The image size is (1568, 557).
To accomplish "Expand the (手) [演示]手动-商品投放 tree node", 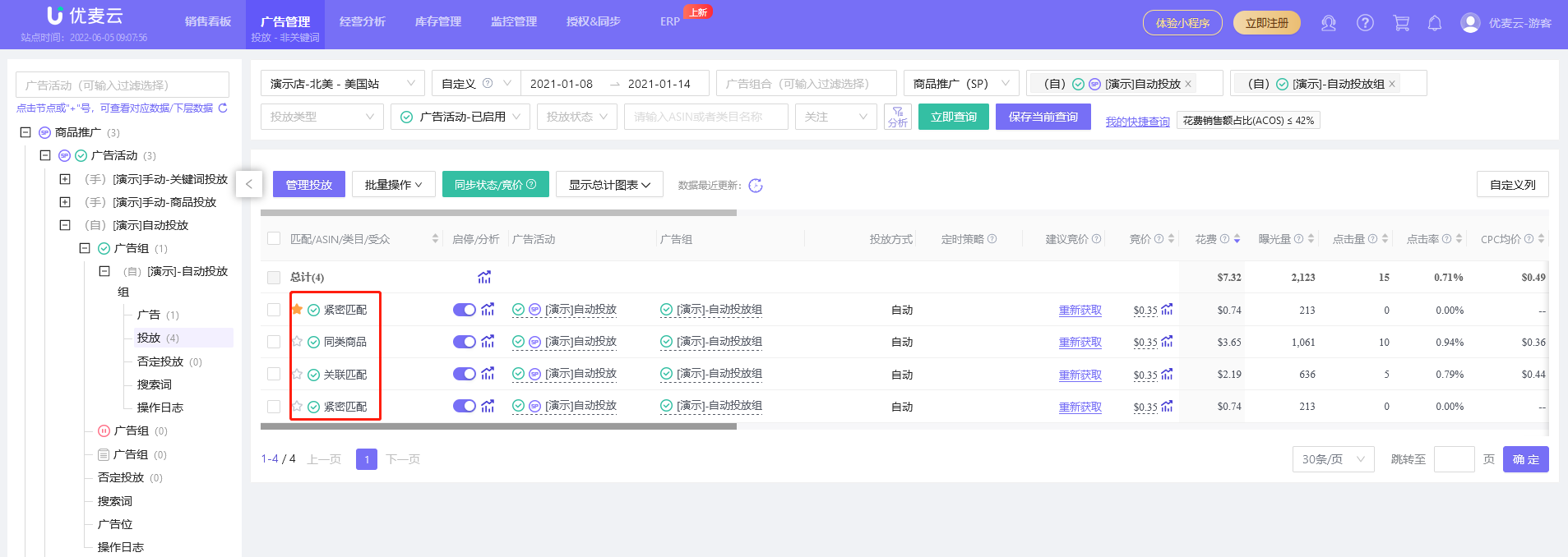I will 65,202.
